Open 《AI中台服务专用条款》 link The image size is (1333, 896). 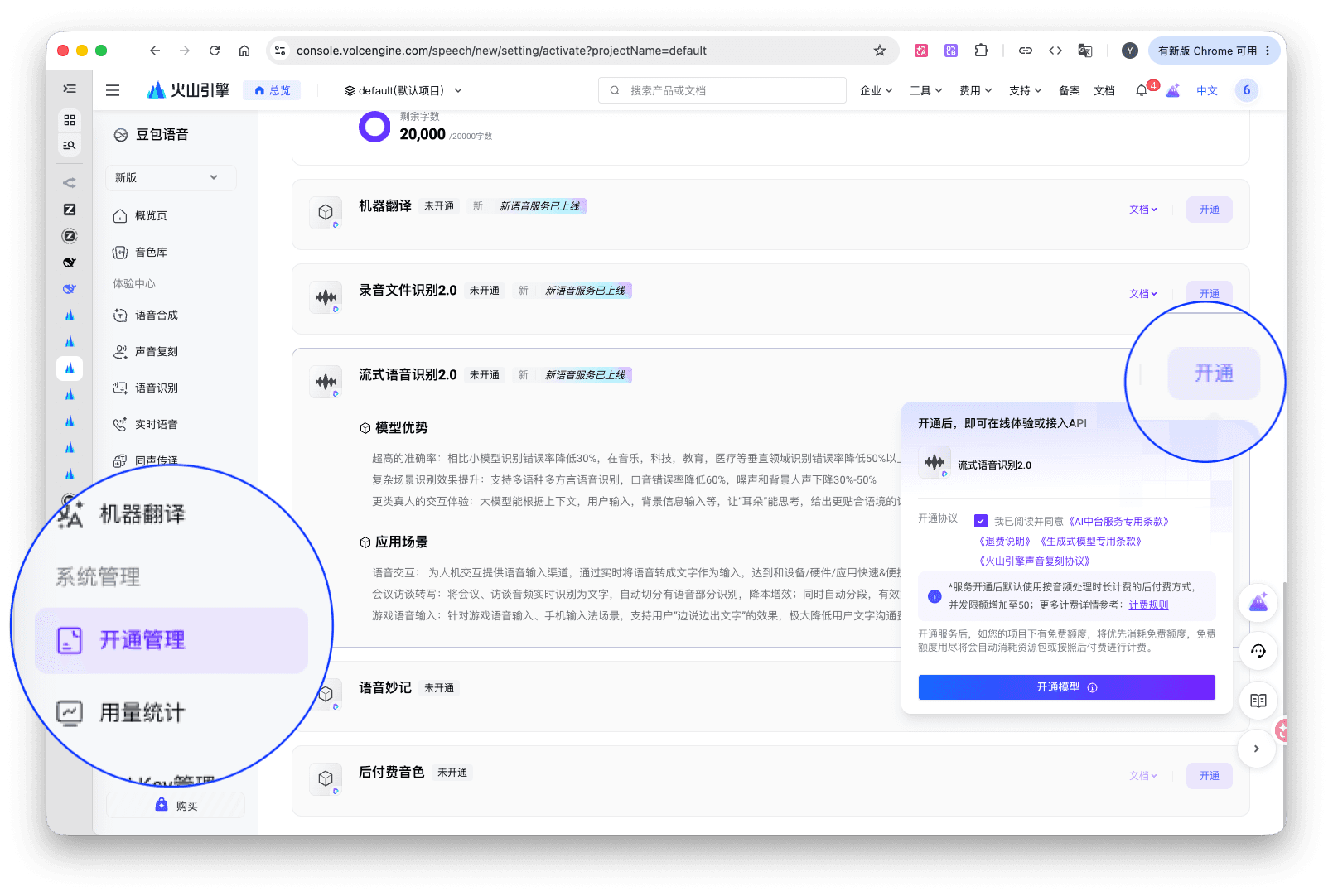point(1118,522)
